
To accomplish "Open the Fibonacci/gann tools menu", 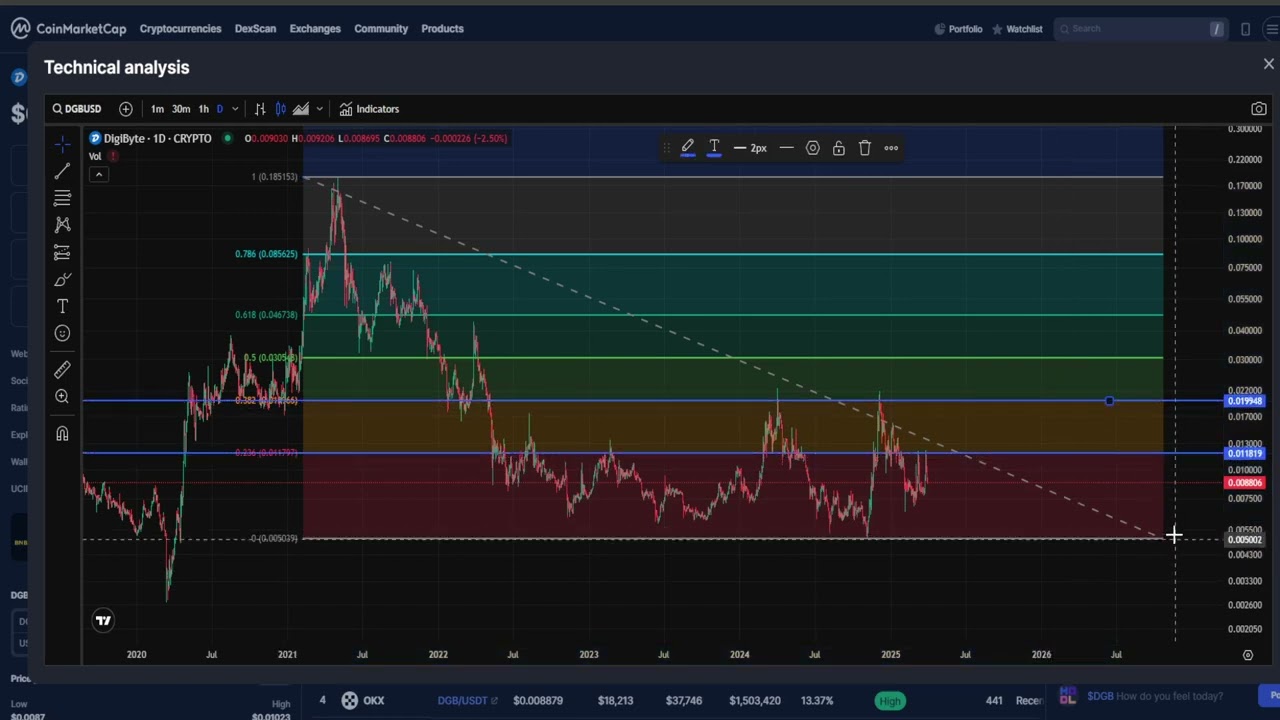I will 62,198.
